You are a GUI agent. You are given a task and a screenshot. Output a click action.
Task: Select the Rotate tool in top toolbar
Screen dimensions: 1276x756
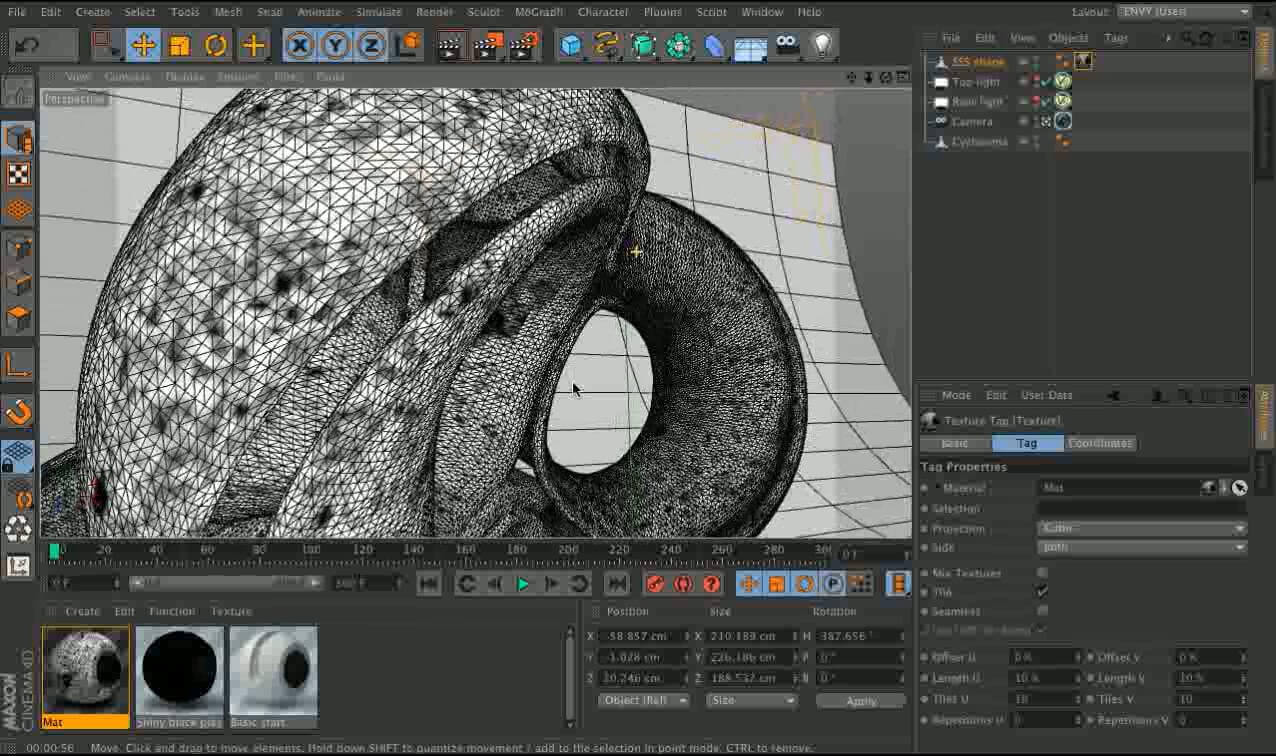(215, 46)
